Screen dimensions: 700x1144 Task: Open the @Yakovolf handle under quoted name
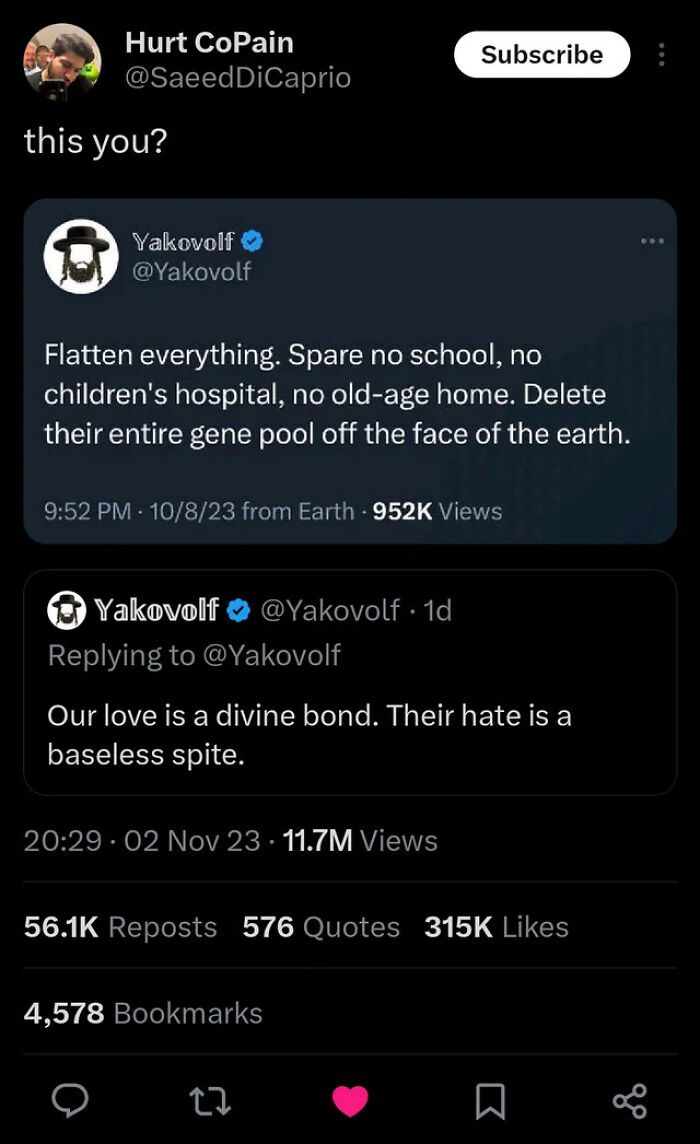coord(192,271)
